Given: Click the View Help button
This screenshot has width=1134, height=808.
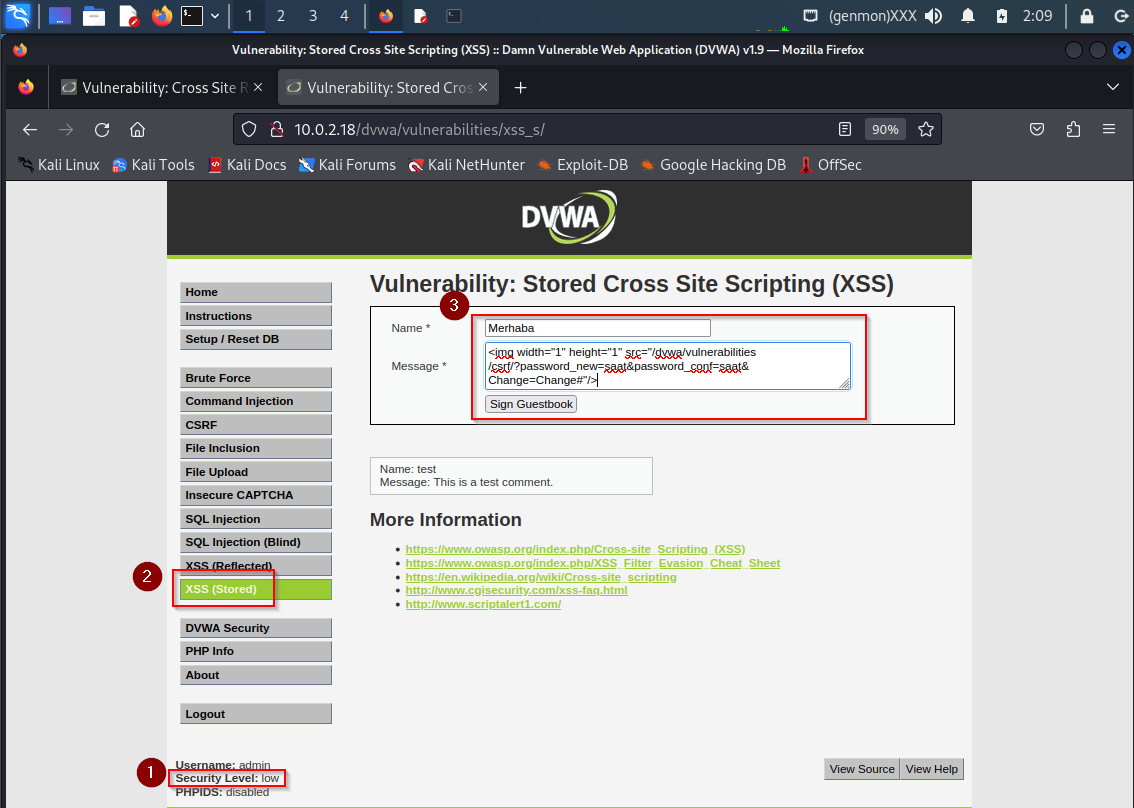Looking at the screenshot, I should (x=932, y=769).
